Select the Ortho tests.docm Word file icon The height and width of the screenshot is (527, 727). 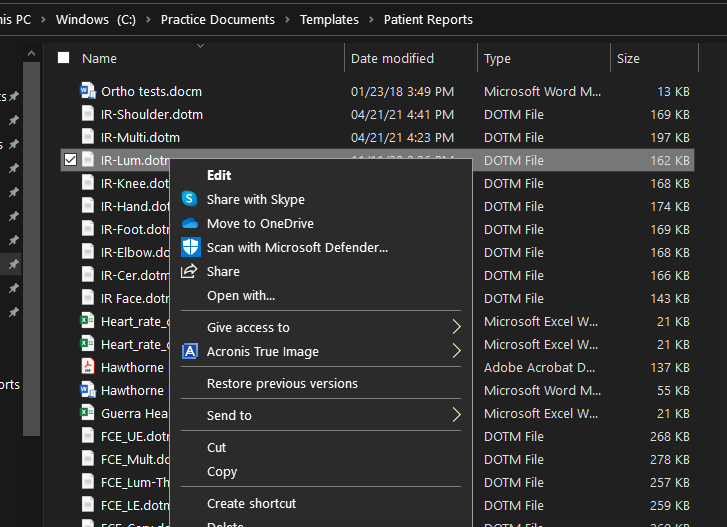[88, 90]
